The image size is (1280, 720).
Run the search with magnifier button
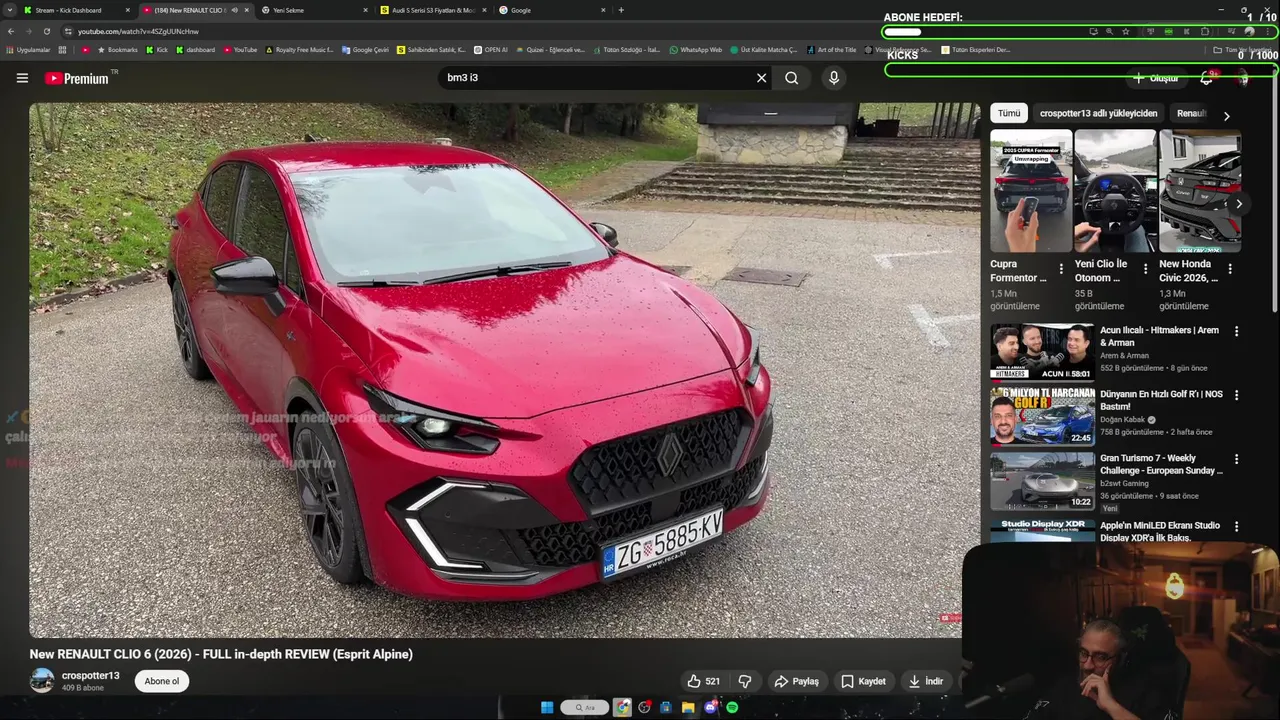coord(791,78)
